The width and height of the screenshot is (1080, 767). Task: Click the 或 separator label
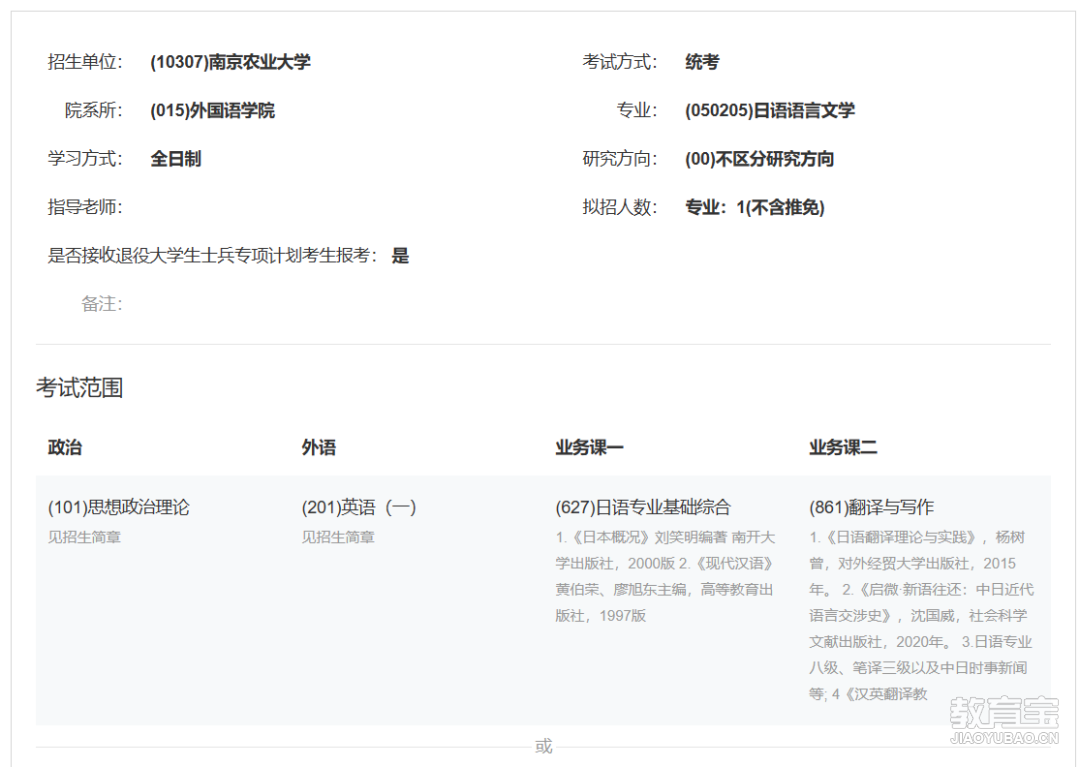tap(543, 746)
